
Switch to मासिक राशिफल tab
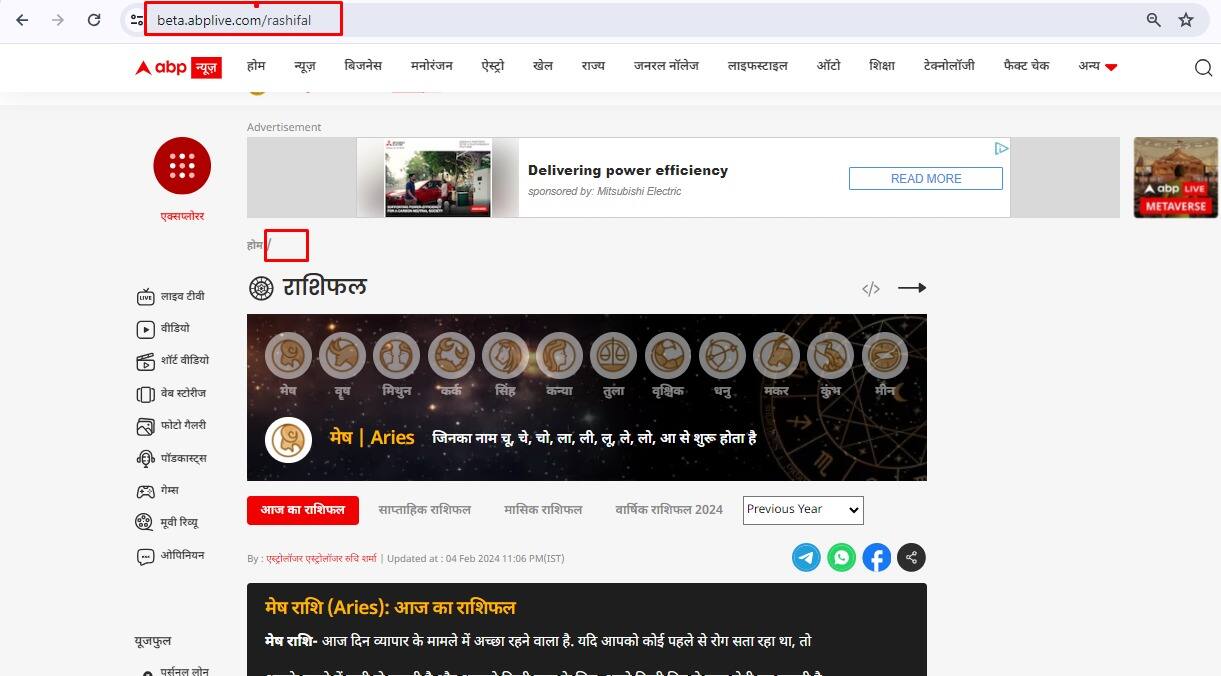click(543, 510)
